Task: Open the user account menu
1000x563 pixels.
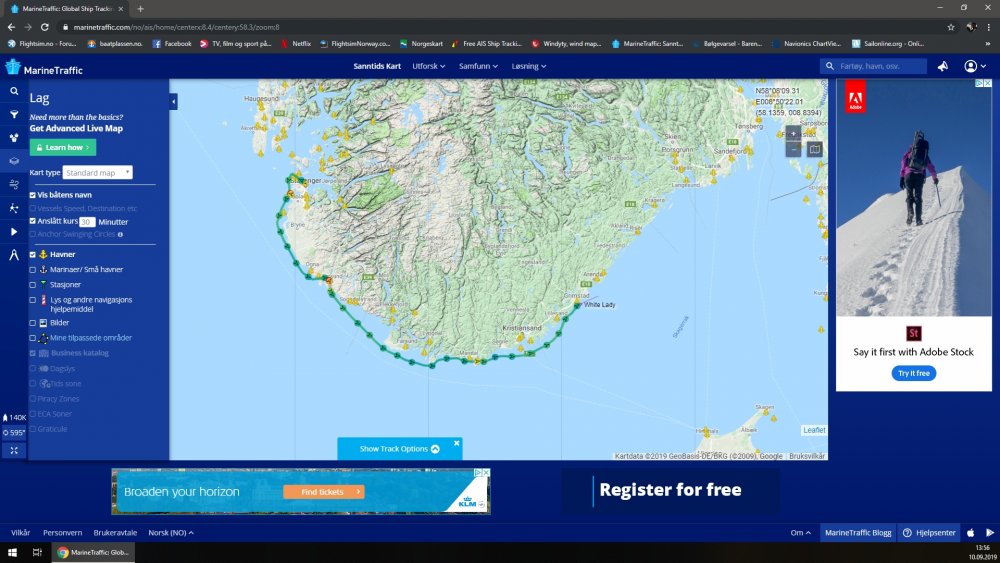Action: point(974,66)
